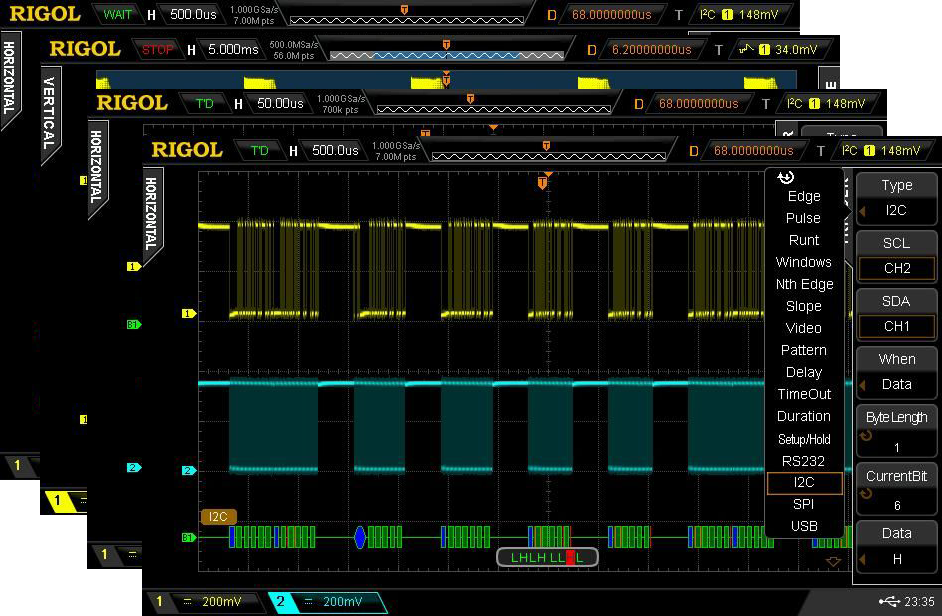This screenshot has width=942, height=616.
Task: Click the cyan channel 2 ground marker on front grid
Action: pyautogui.click(x=189, y=470)
